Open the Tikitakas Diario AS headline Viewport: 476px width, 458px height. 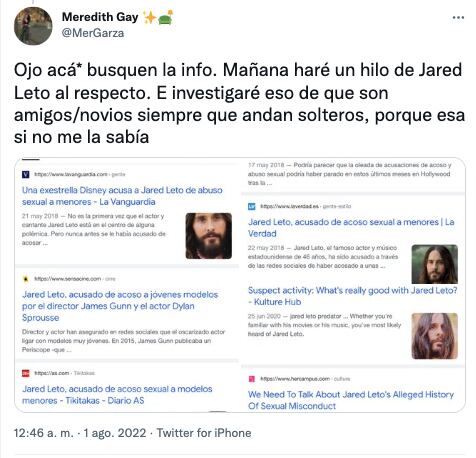coord(117,394)
